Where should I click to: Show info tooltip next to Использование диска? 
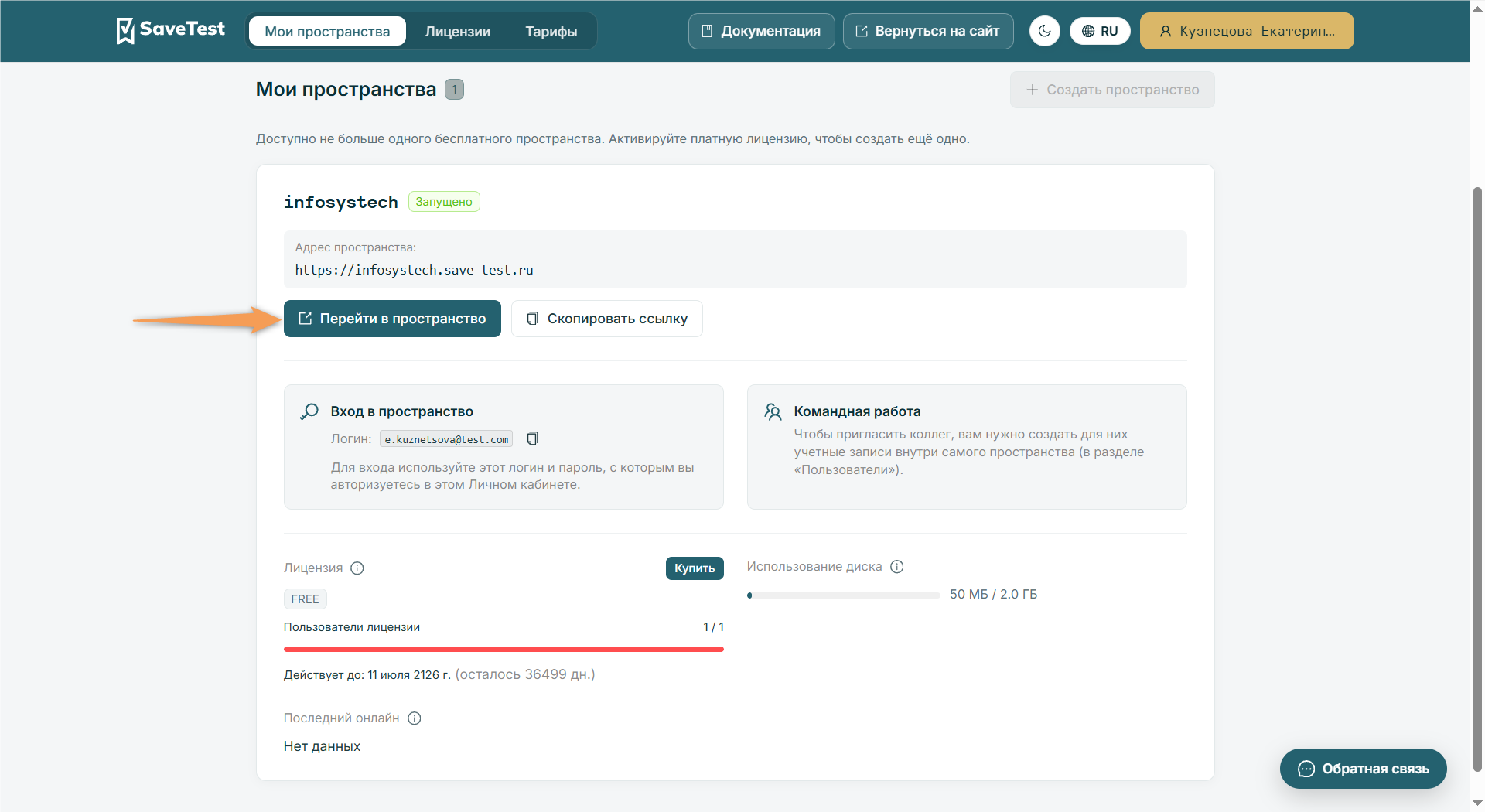tap(897, 567)
